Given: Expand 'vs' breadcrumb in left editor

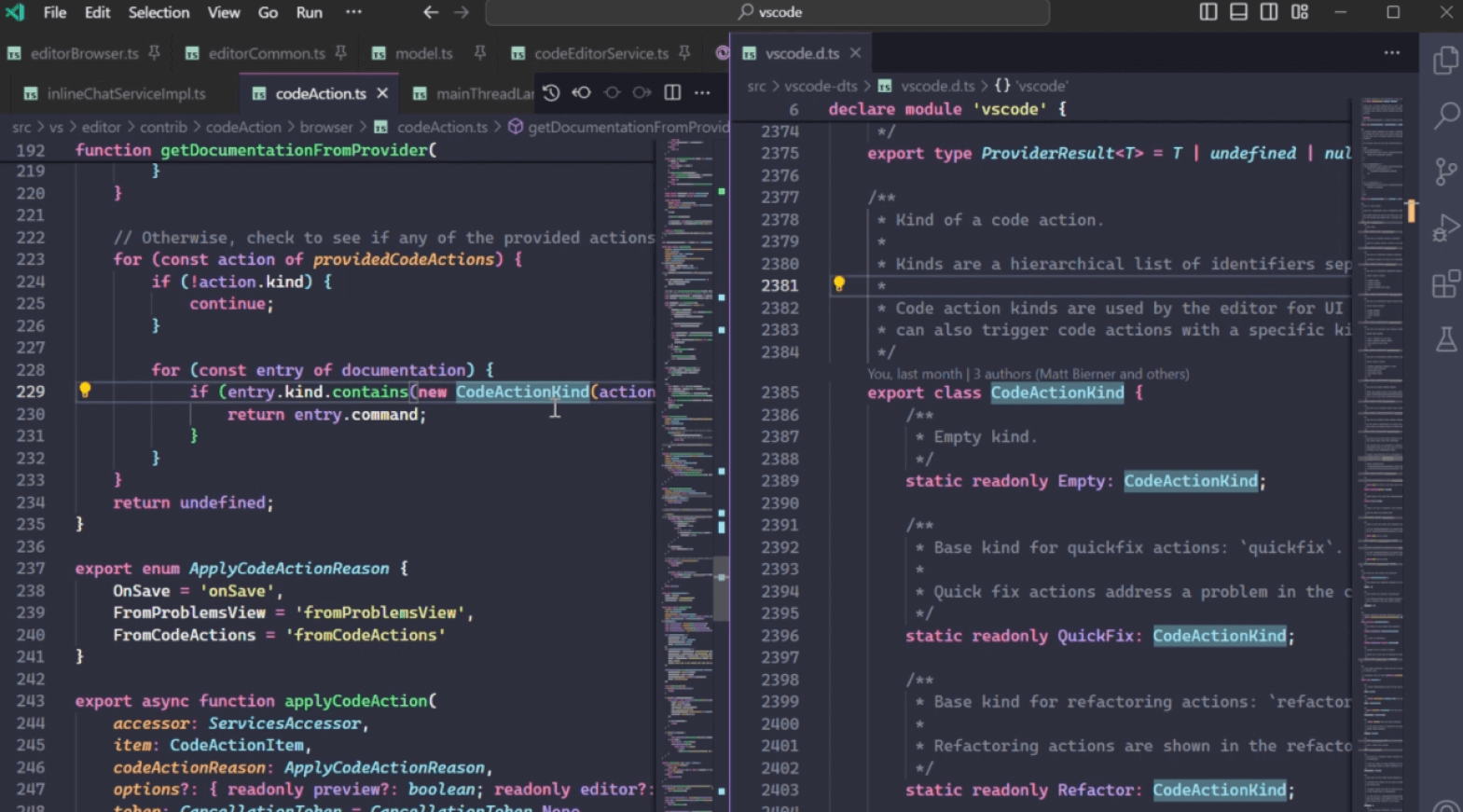Looking at the screenshot, I should coord(56,127).
